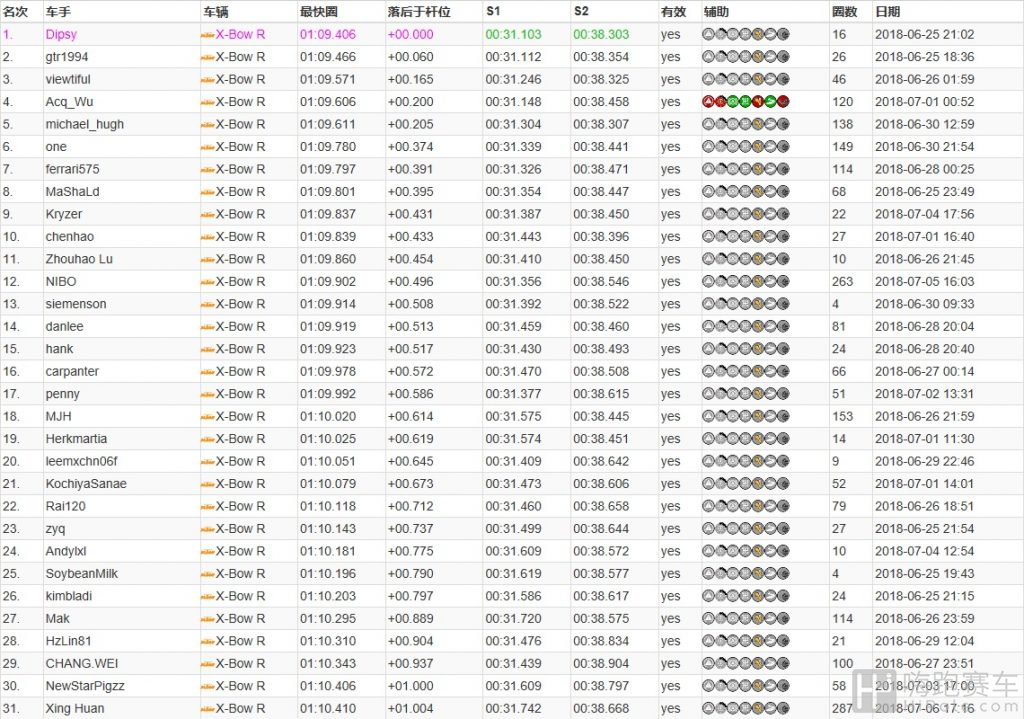
Task: Click the KTM logo in michael_hugh's row
Action: tap(208, 125)
